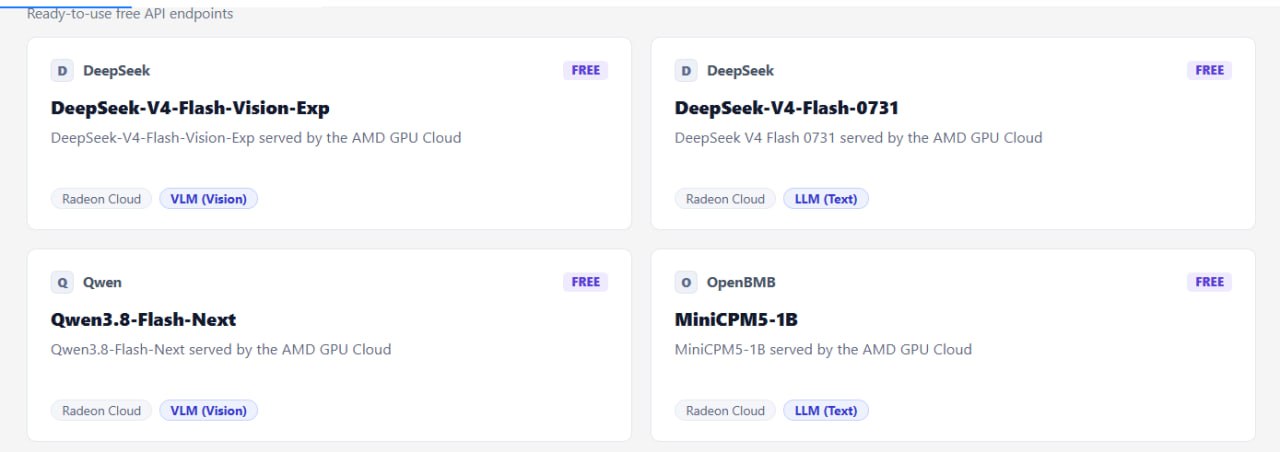Click the 'D' provider icon on DeepSeek-V4-Flash-0731 card
The image size is (1280, 452).
(686, 71)
